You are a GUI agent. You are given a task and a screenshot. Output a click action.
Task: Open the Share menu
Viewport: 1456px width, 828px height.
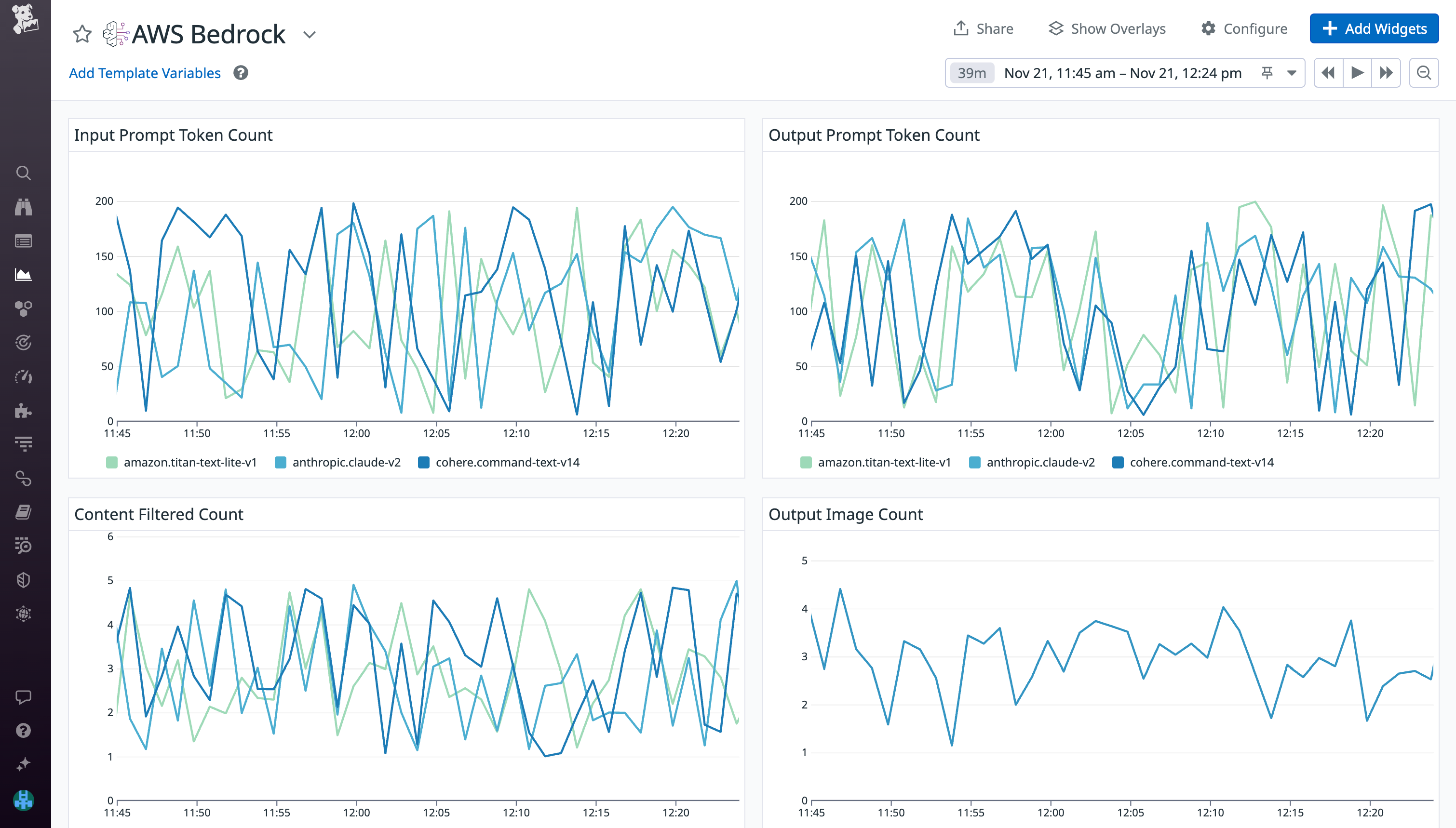point(984,28)
